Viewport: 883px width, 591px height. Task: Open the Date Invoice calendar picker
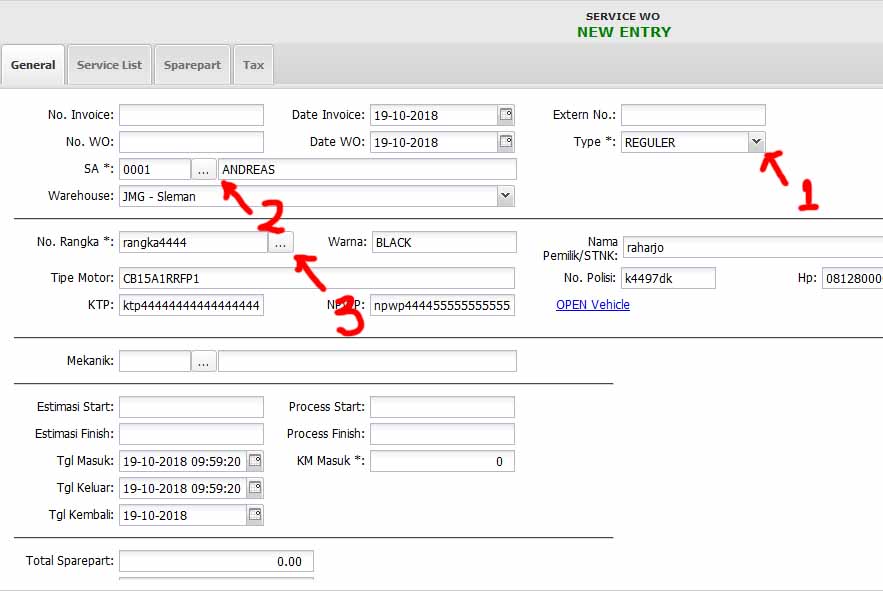[x=506, y=115]
